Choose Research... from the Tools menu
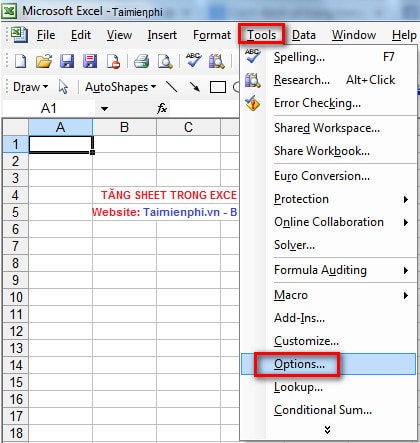The height and width of the screenshot is (443, 420). pyautogui.click(x=328, y=80)
